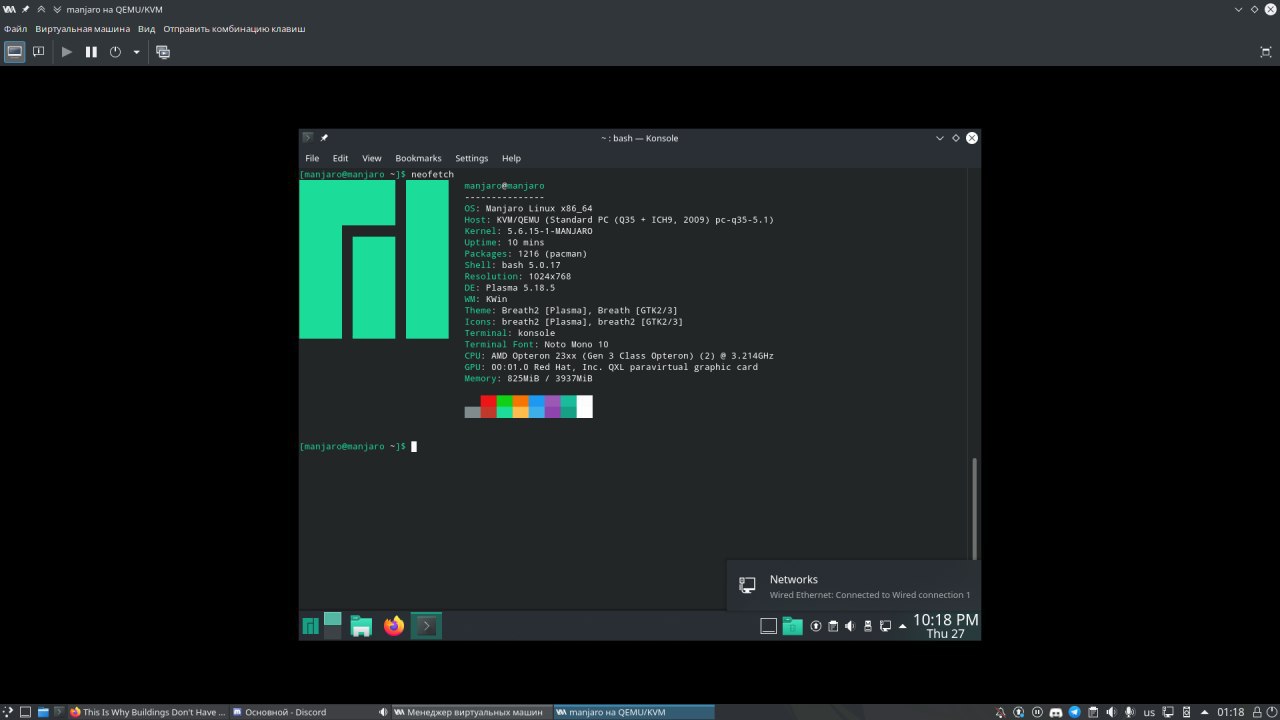This screenshot has width=1280, height=720.
Task: Launch Firefox from guest panel
Action: (x=394, y=626)
